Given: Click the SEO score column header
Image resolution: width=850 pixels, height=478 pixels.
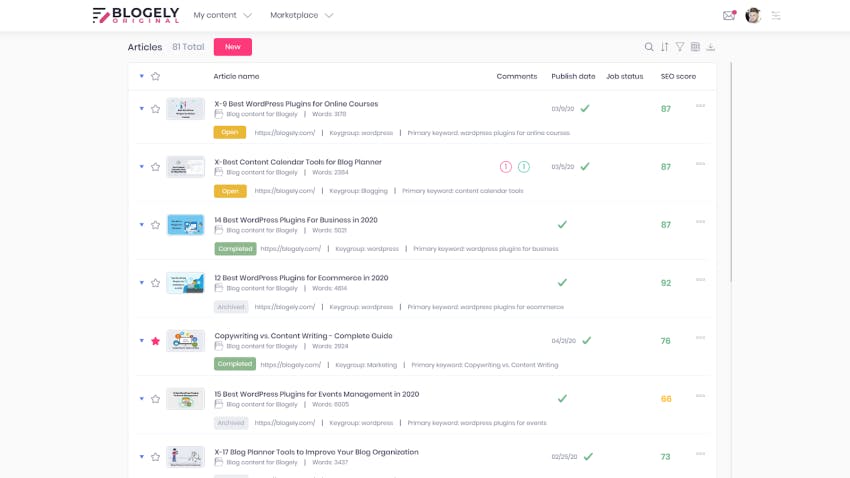Looking at the screenshot, I should point(678,76).
